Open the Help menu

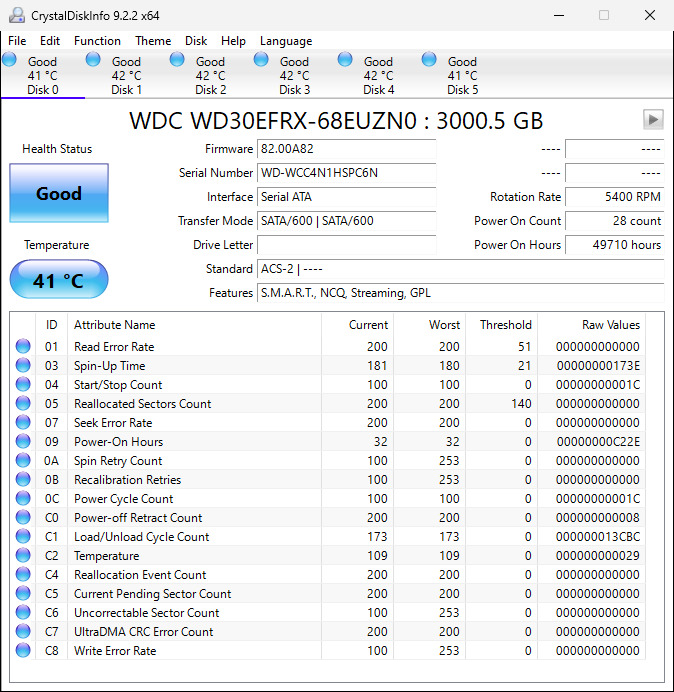(x=233, y=41)
